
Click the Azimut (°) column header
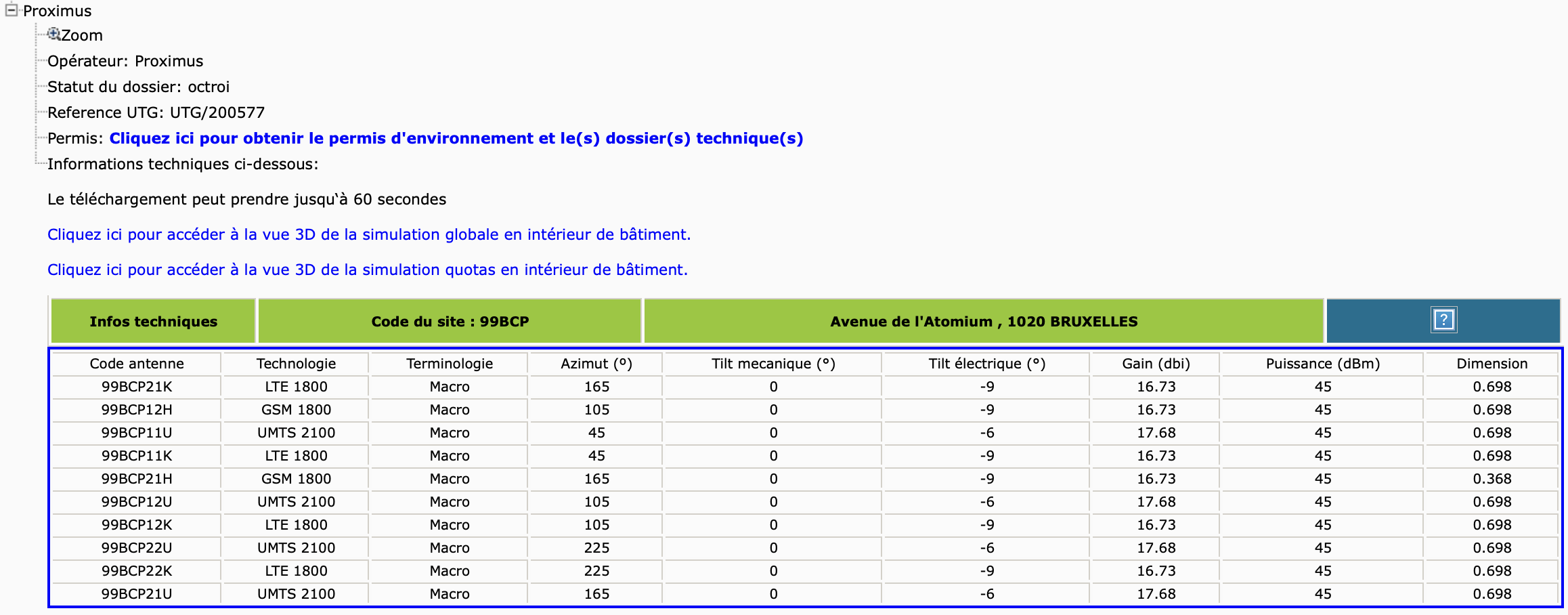pos(596,364)
